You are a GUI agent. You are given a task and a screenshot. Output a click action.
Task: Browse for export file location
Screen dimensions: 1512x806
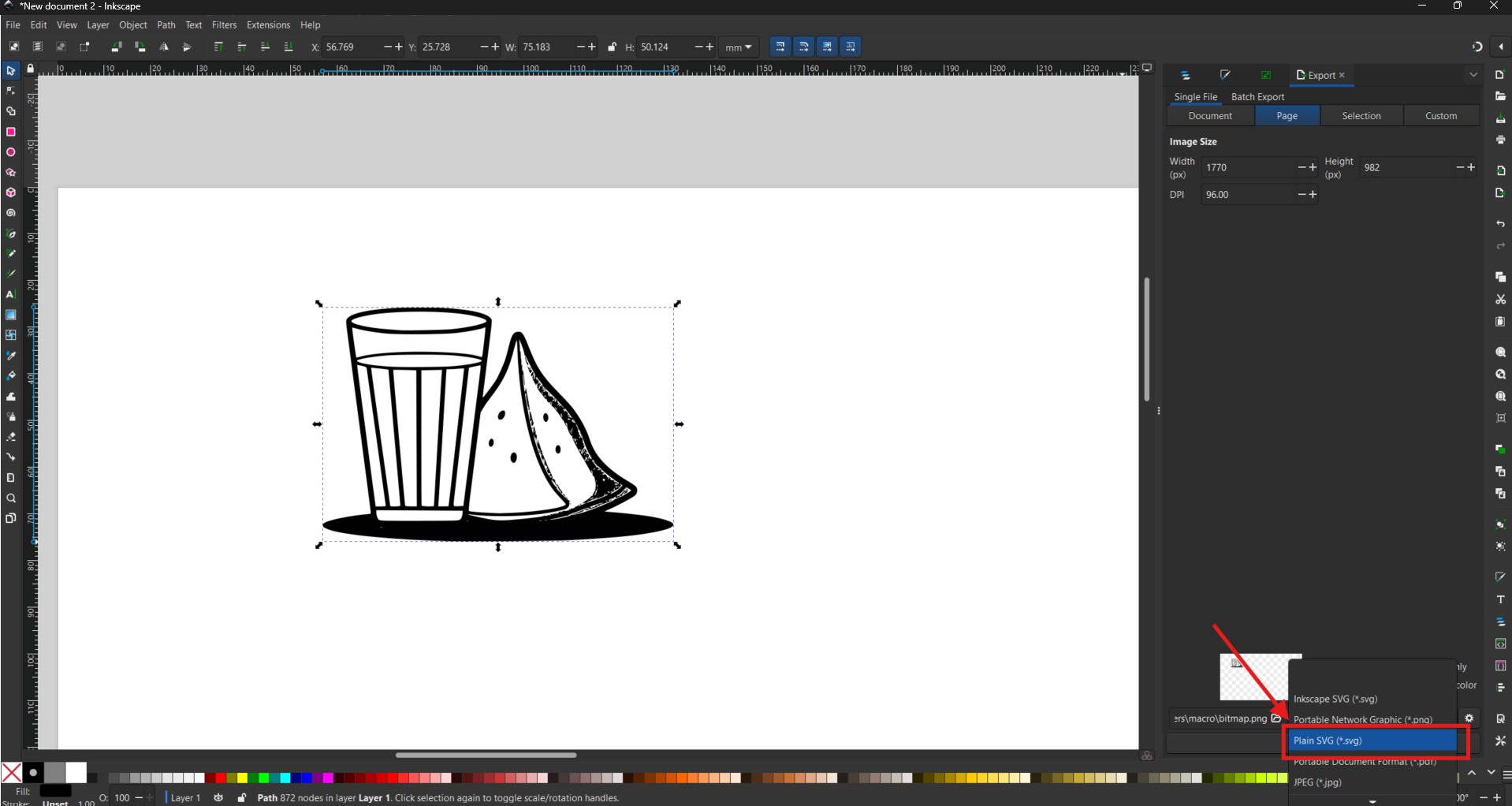(1276, 718)
